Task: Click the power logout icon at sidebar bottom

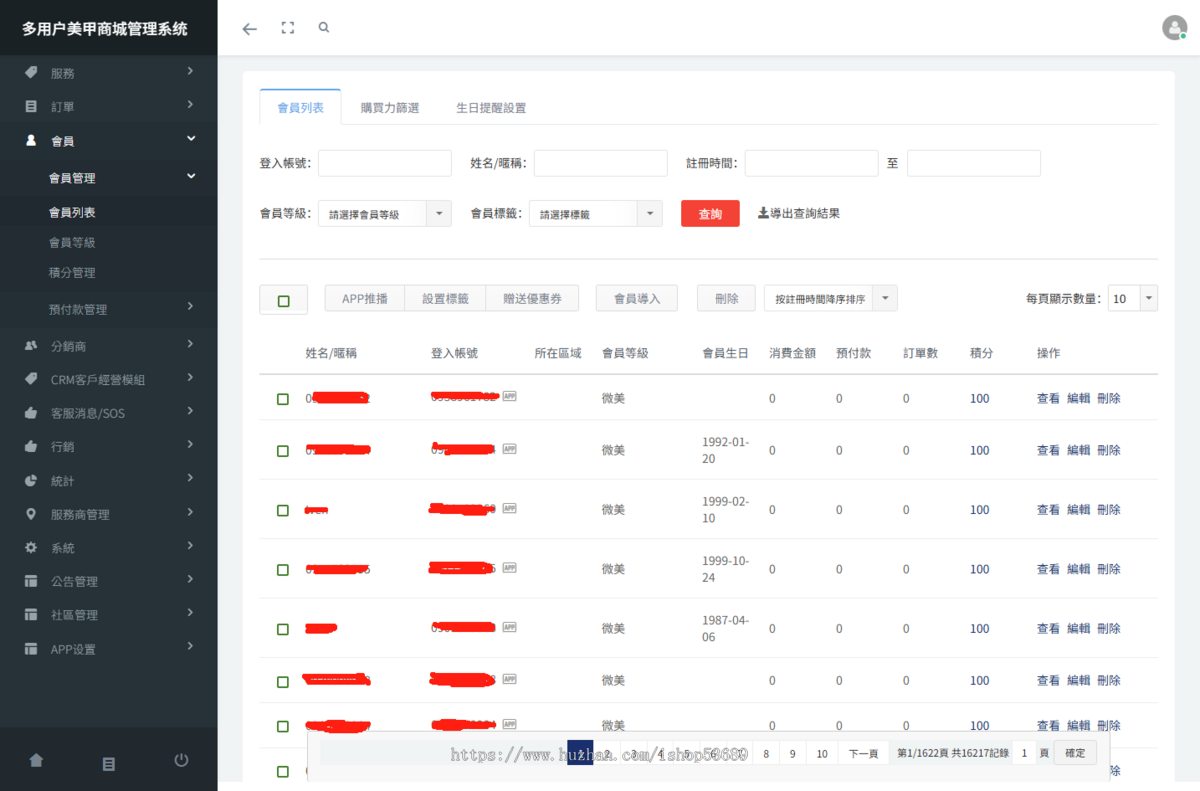Action: (x=181, y=761)
